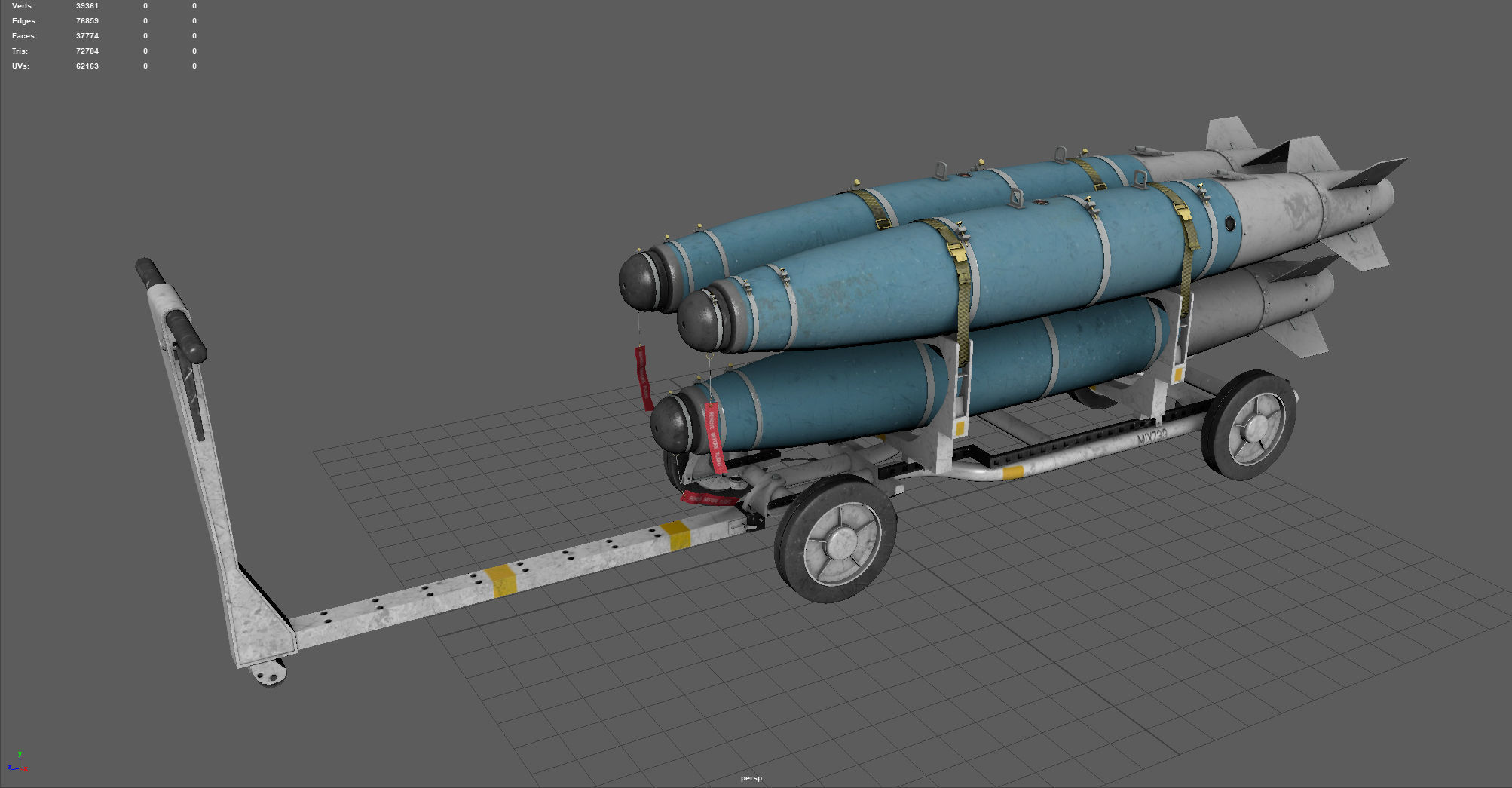Screen dimensions: 1512x788
Task: Click the "persp" camera name label
Action: coord(751,778)
